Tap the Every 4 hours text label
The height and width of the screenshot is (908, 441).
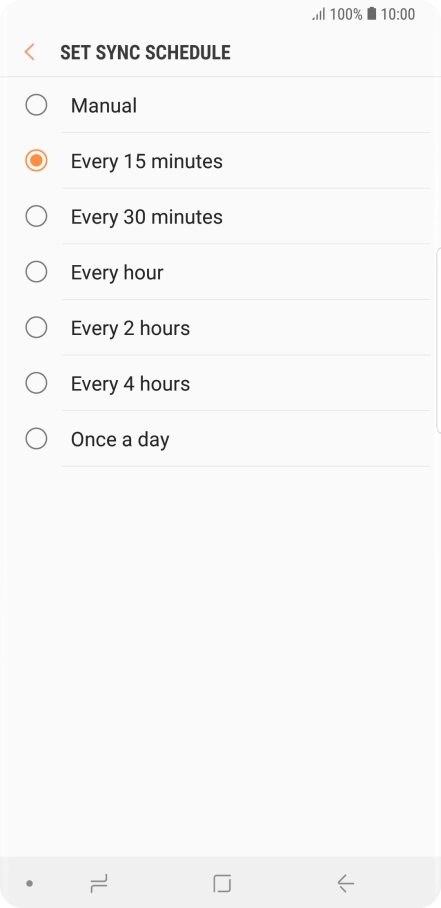pos(130,384)
